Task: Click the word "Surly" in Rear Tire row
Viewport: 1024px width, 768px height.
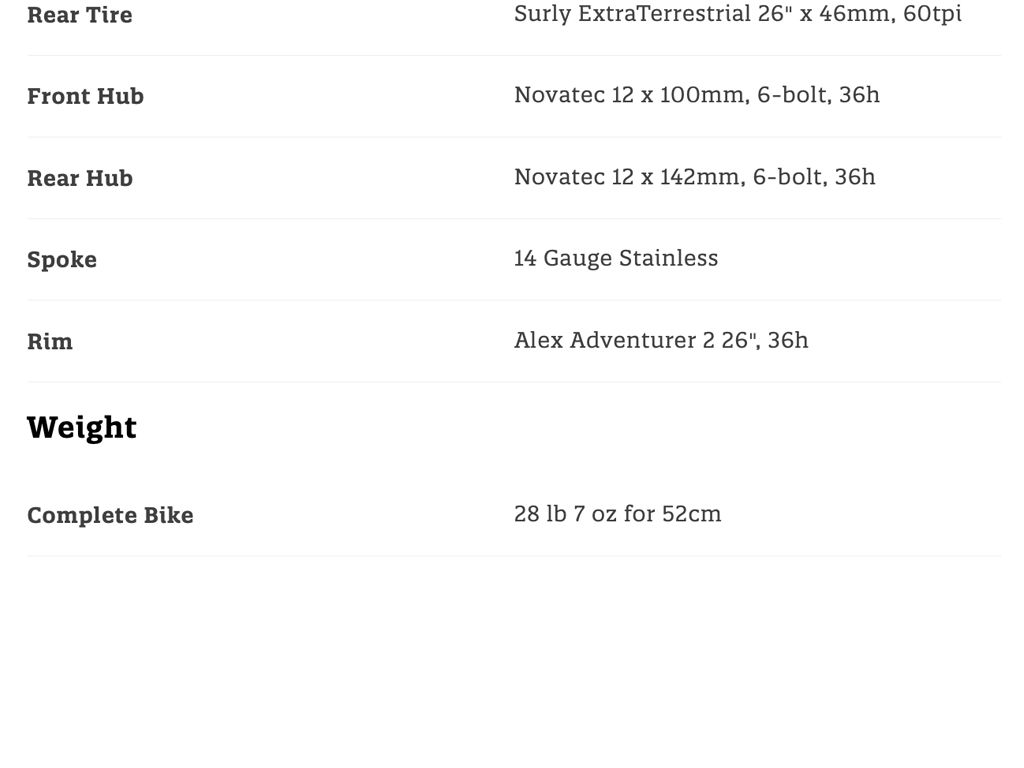Action: click(x=543, y=14)
